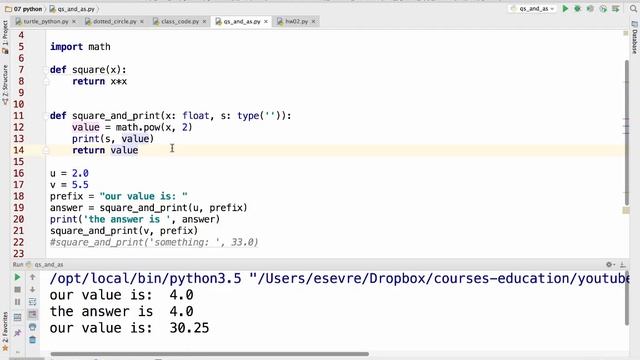Viewport: 640px width, 360px height.
Task: Click the 'the answer is 4.0' console line
Action: pos(122,311)
